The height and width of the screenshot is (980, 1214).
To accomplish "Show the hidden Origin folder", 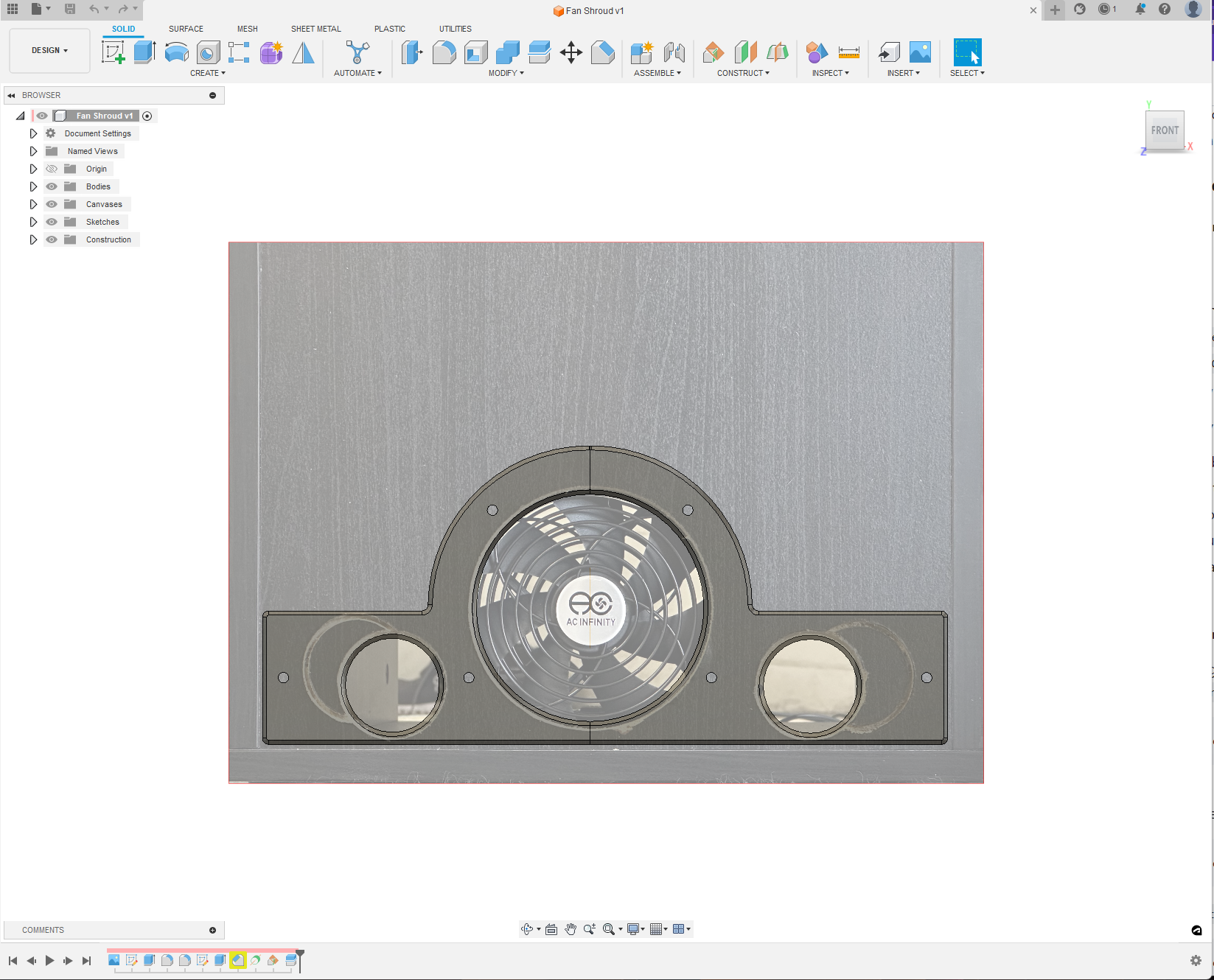I will [x=52, y=169].
